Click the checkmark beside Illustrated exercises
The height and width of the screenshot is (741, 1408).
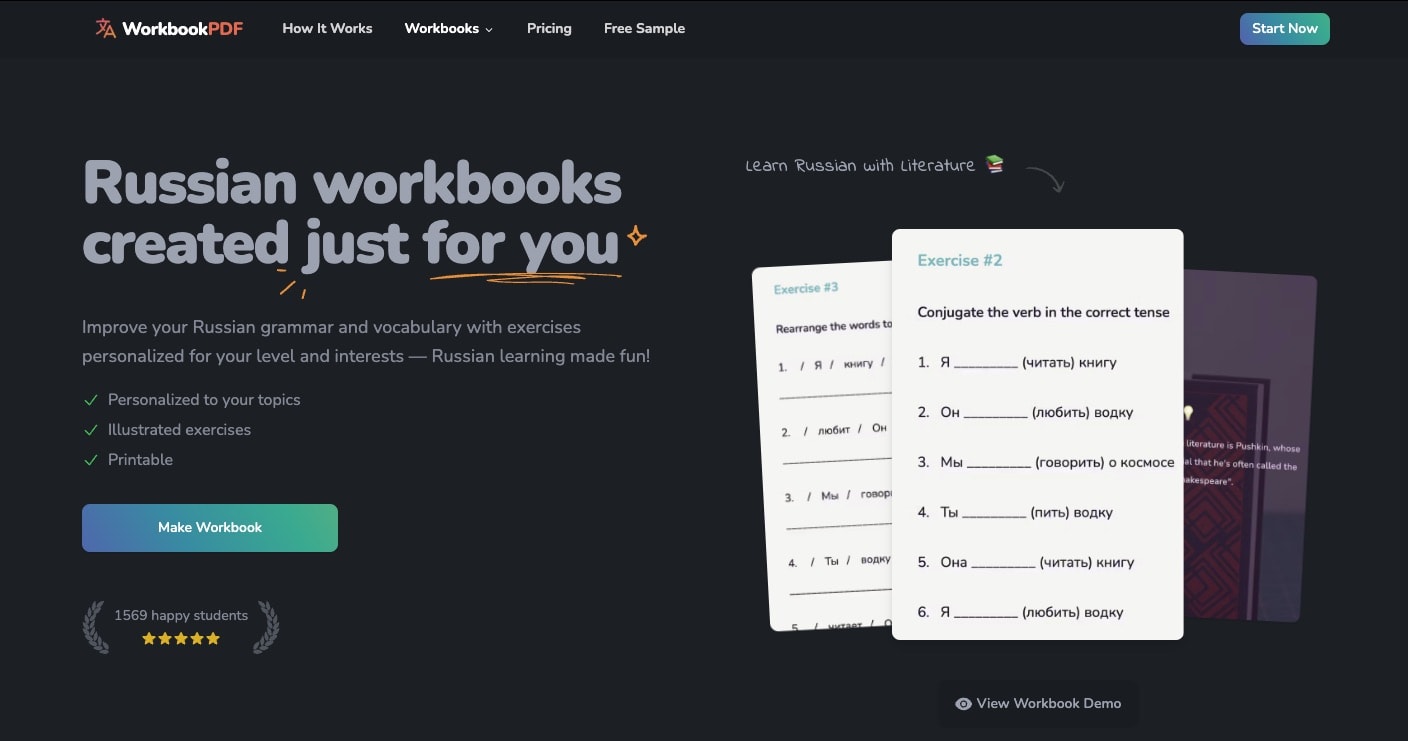tap(91, 430)
